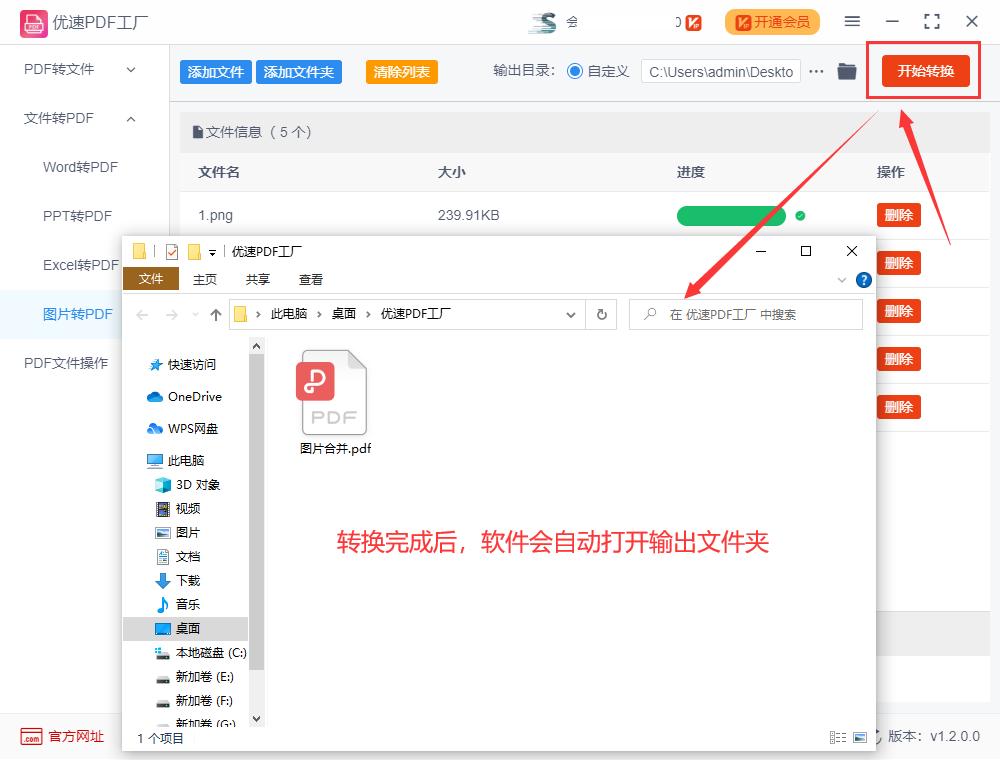Switch Explorer to large thumbnail view
This screenshot has height=760, width=1000.
click(858, 736)
